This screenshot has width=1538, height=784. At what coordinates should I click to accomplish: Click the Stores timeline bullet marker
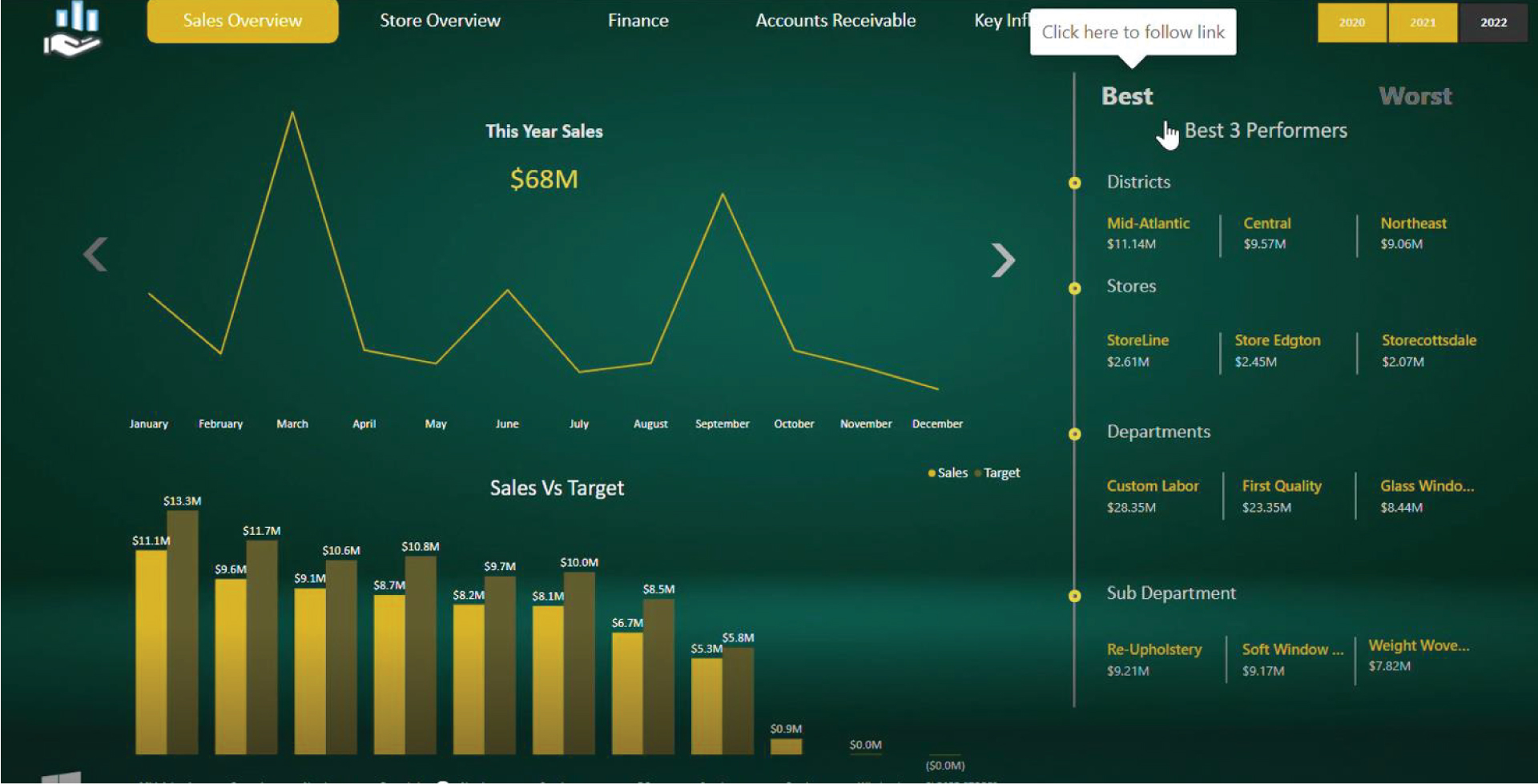click(1076, 288)
